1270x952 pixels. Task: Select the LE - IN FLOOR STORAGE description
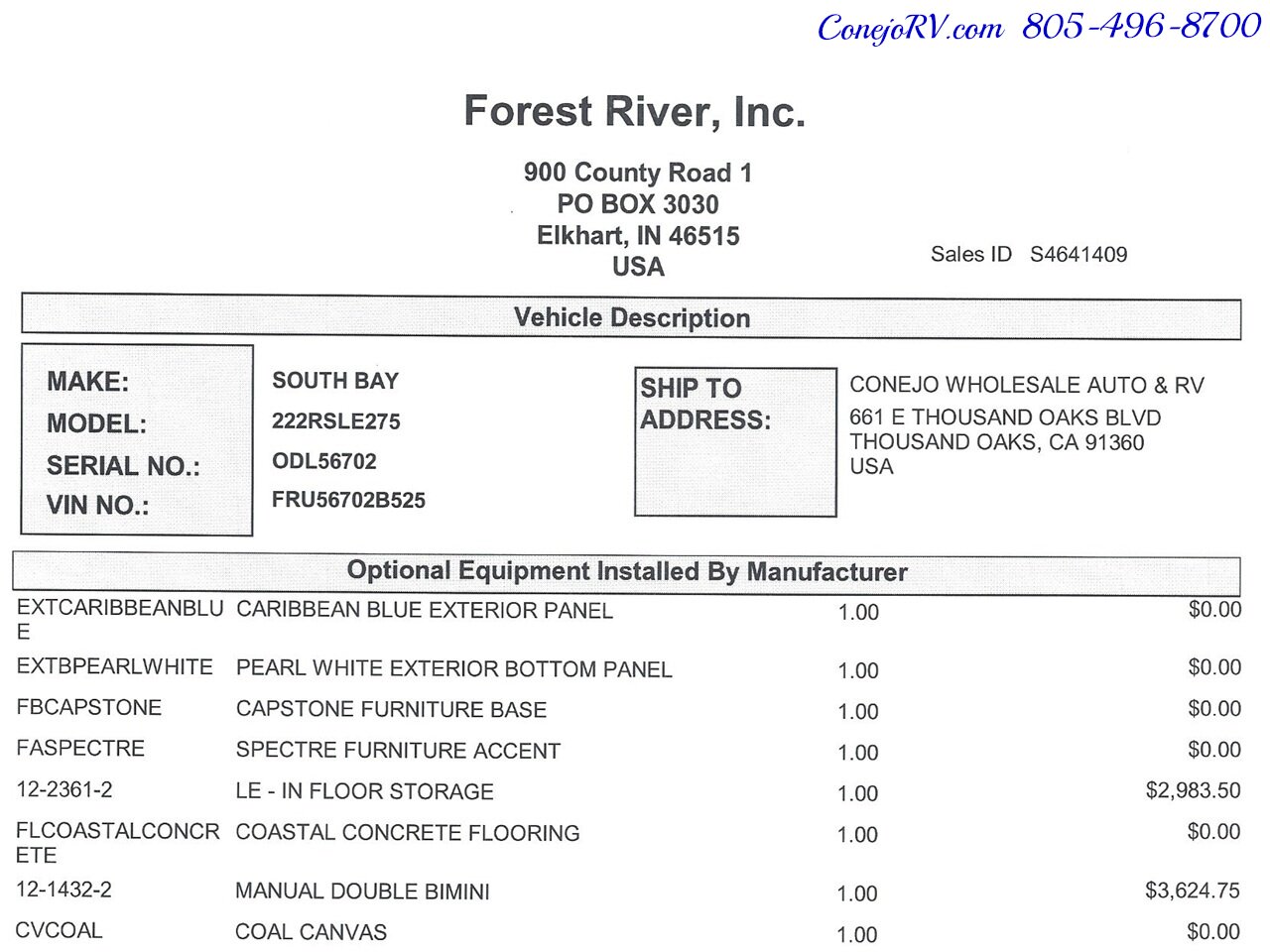(364, 791)
